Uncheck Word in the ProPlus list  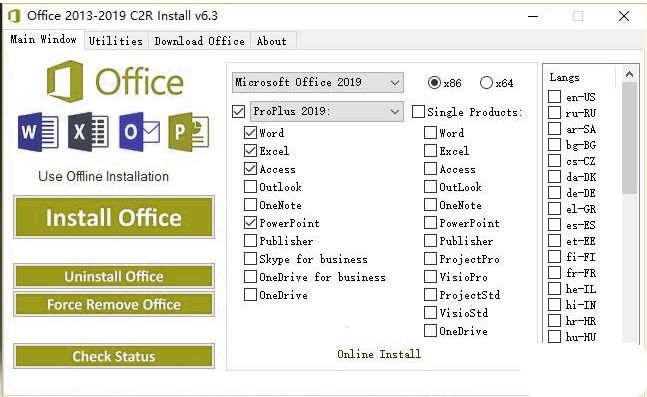250,133
